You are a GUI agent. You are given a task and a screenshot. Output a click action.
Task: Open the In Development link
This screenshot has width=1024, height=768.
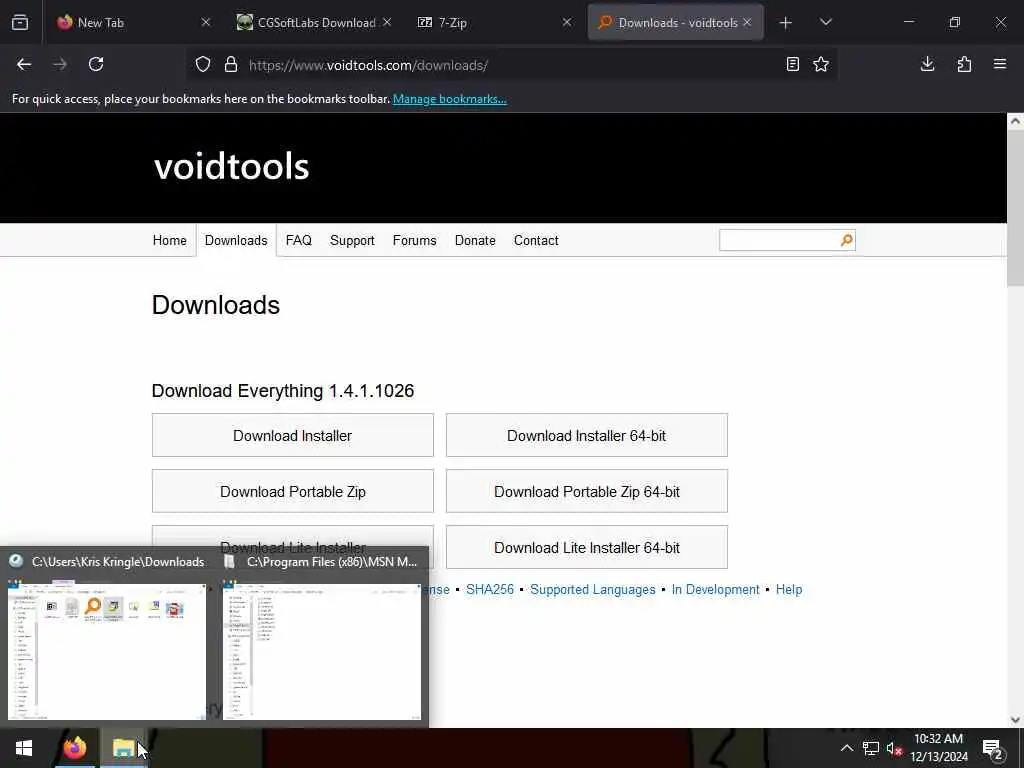[715, 589]
